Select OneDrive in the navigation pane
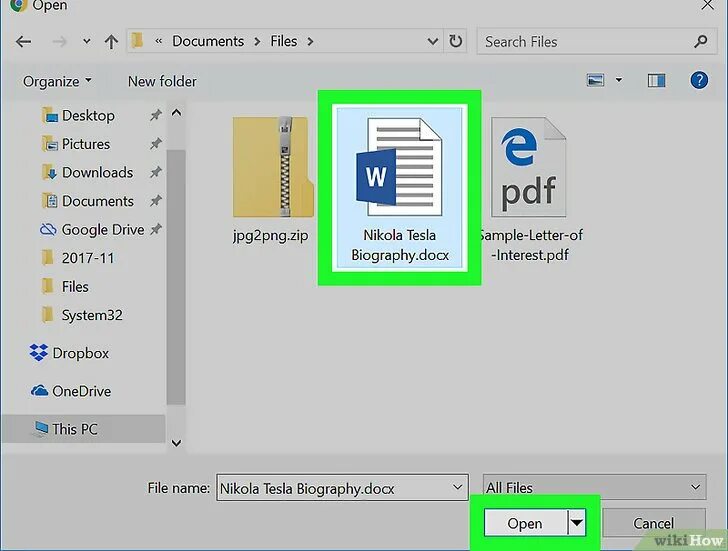Image resolution: width=728 pixels, height=551 pixels. [71, 391]
